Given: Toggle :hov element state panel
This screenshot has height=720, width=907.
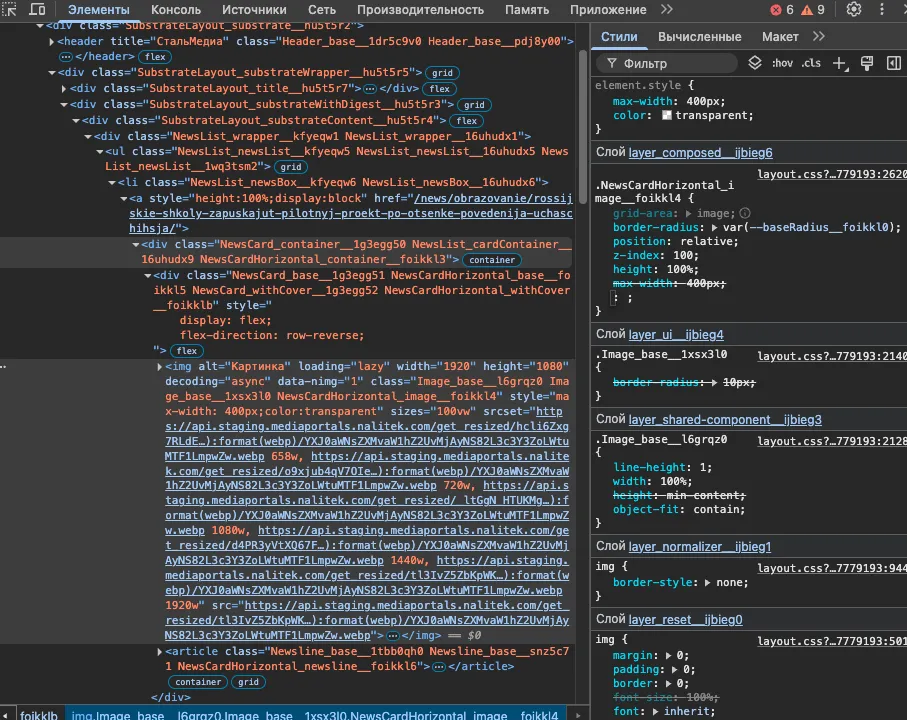Looking at the screenshot, I should (x=782, y=63).
